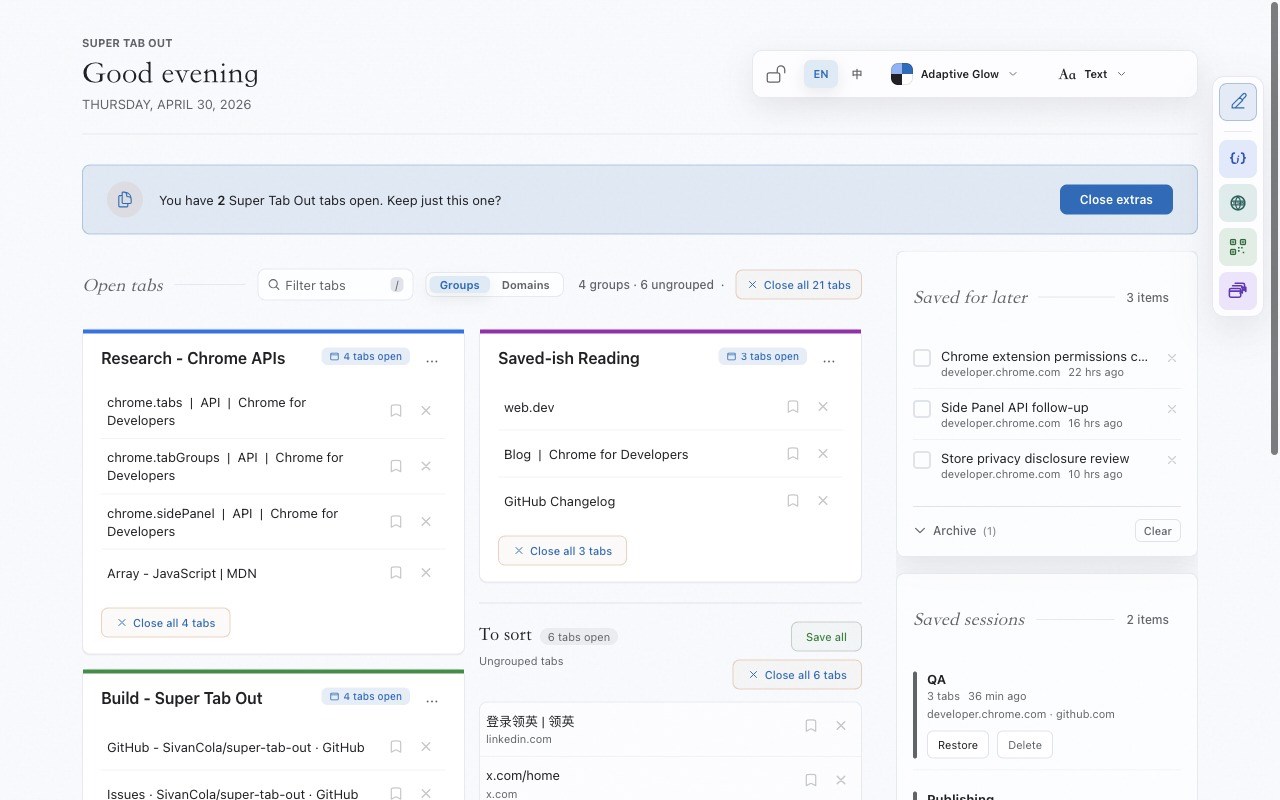Close the Blog Chrome for Developers tab
This screenshot has width=1280, height=800.
[x=823, y=454]
